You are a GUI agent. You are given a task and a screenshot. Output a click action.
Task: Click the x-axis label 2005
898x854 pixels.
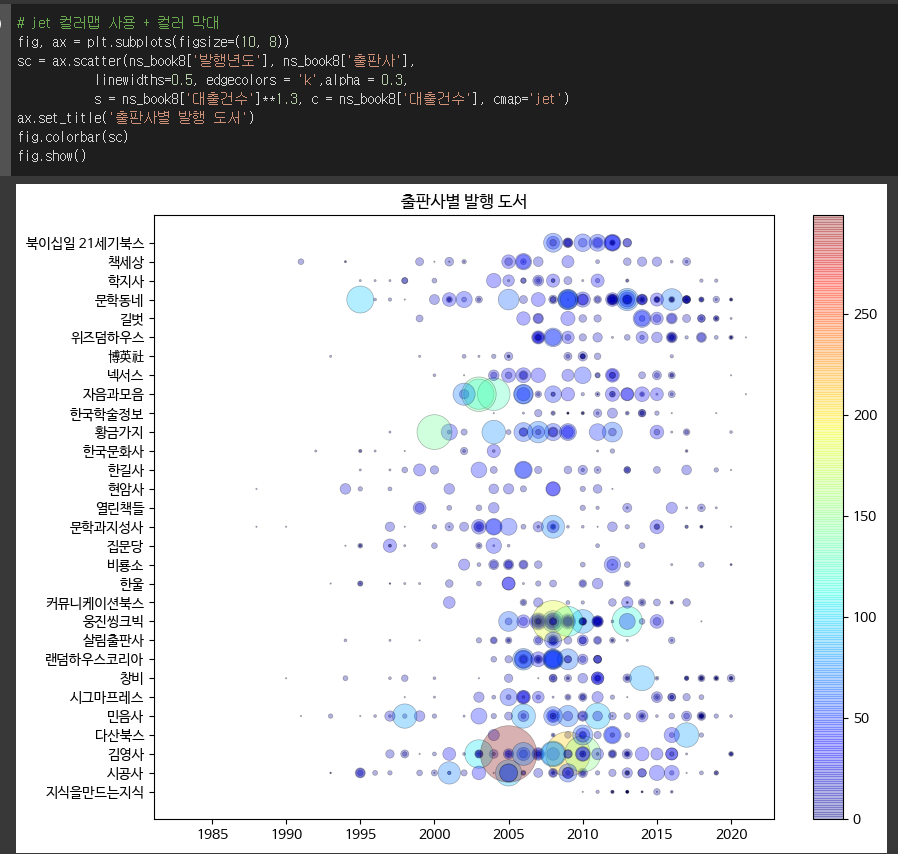pos(509,834)
